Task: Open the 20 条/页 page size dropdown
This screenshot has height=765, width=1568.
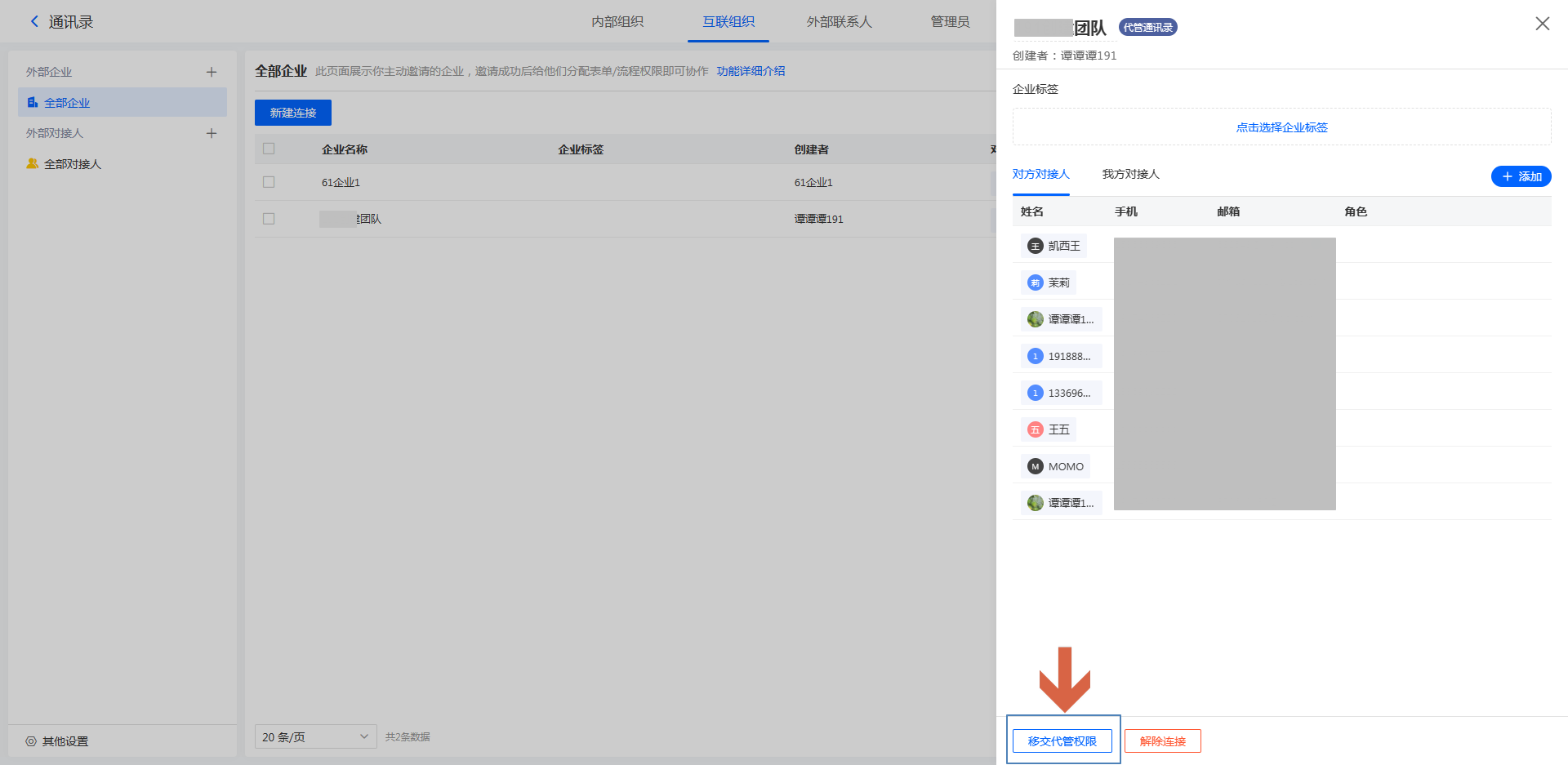Action: coord(315,736)
